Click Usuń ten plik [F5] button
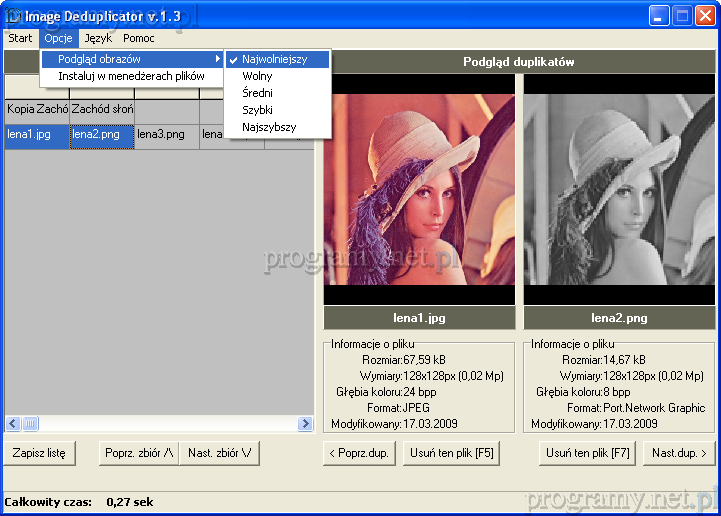 [x=452, y=453]
